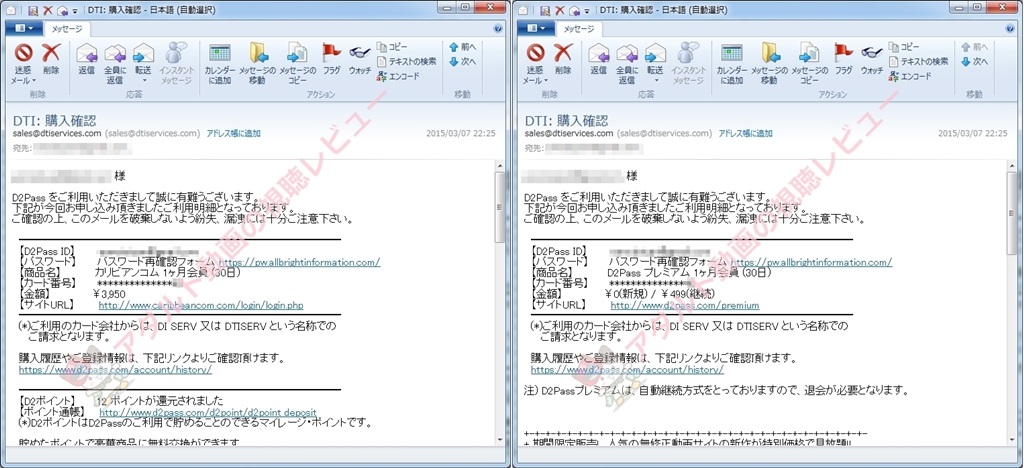
Task: Open d2pass.com/premium link in right window
Action: 685,305
